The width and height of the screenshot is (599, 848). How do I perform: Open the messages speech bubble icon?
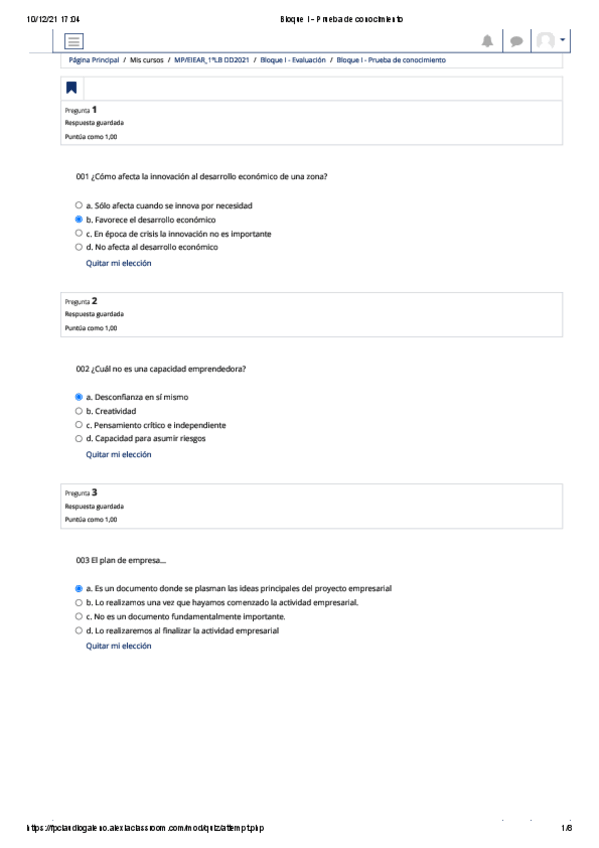point(516,42)
